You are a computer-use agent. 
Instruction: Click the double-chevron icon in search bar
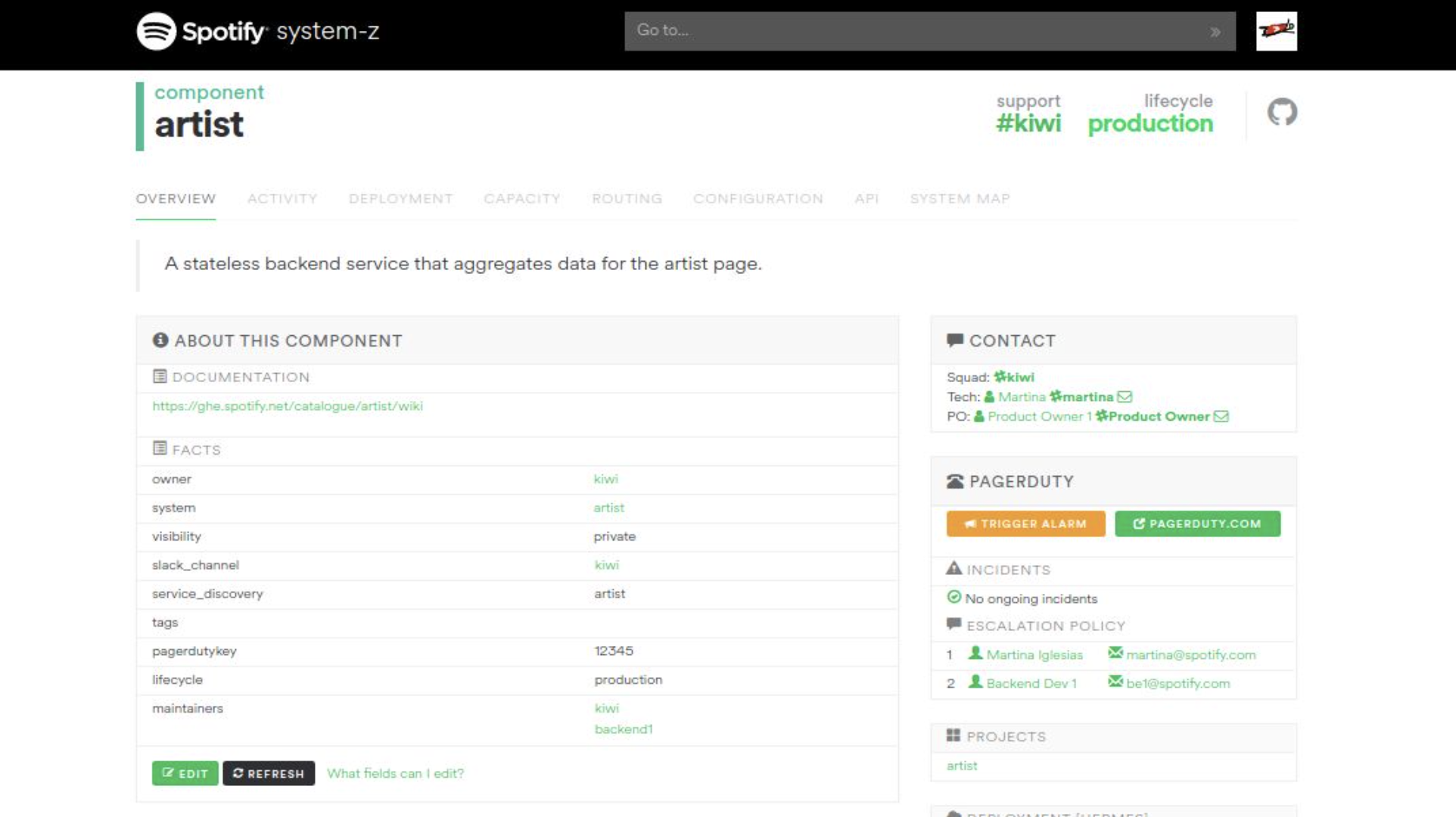[1215, 32]
